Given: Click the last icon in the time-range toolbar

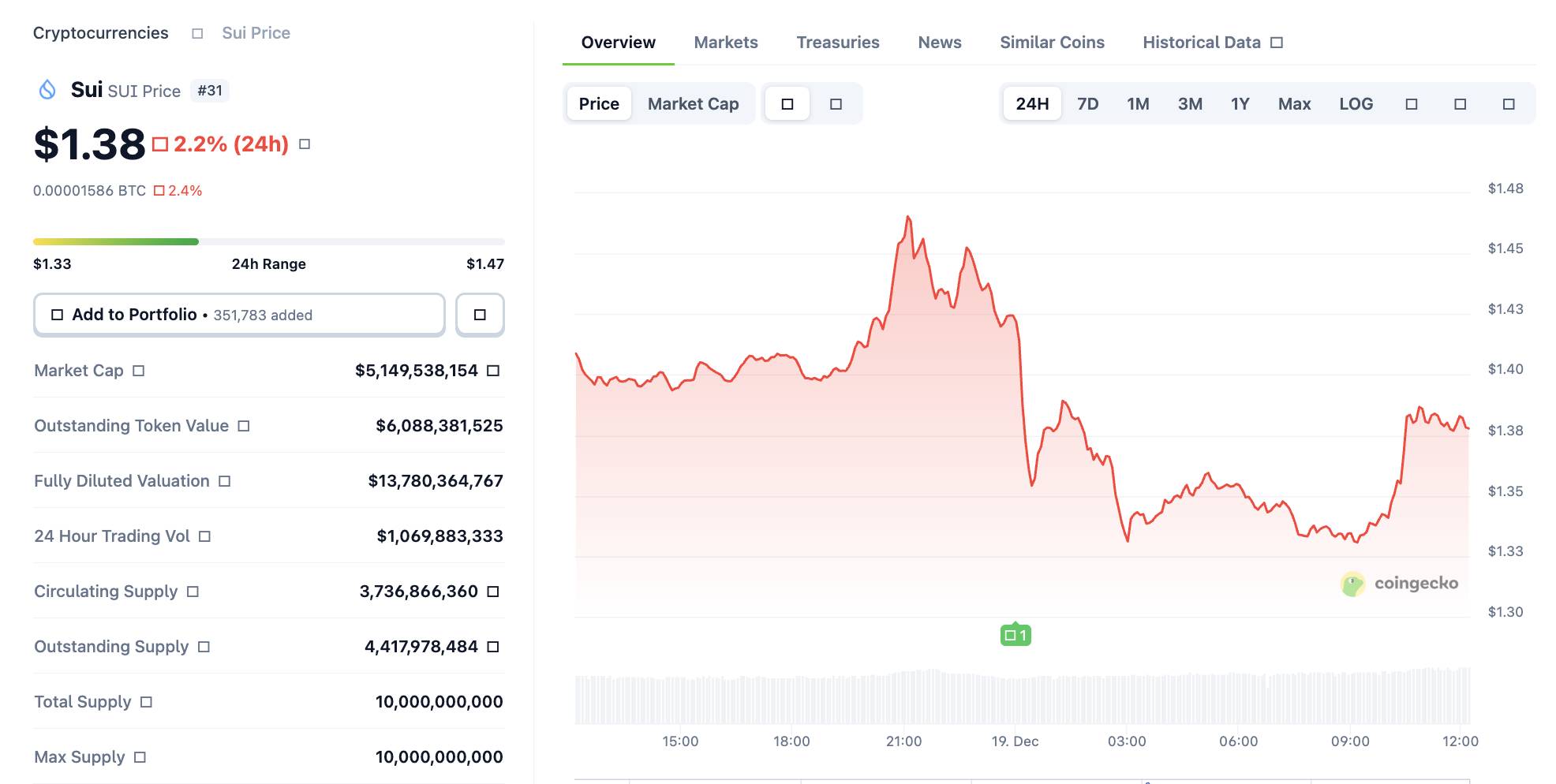Looking at the screenshot, I should click(1508, 104).
